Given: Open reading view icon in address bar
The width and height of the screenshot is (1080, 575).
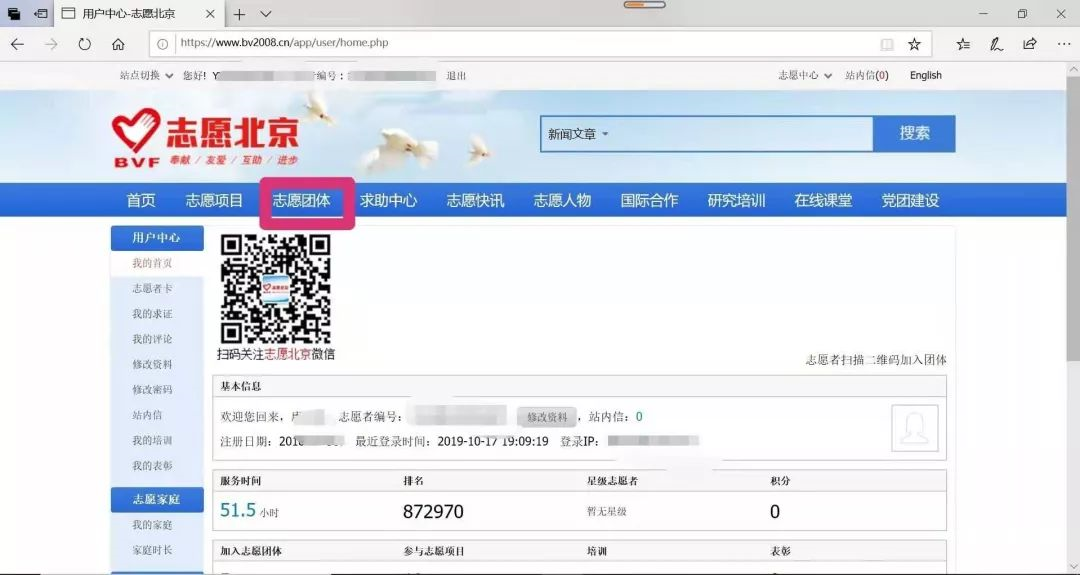Looking at the screenshot, I should tap(886, 44).
